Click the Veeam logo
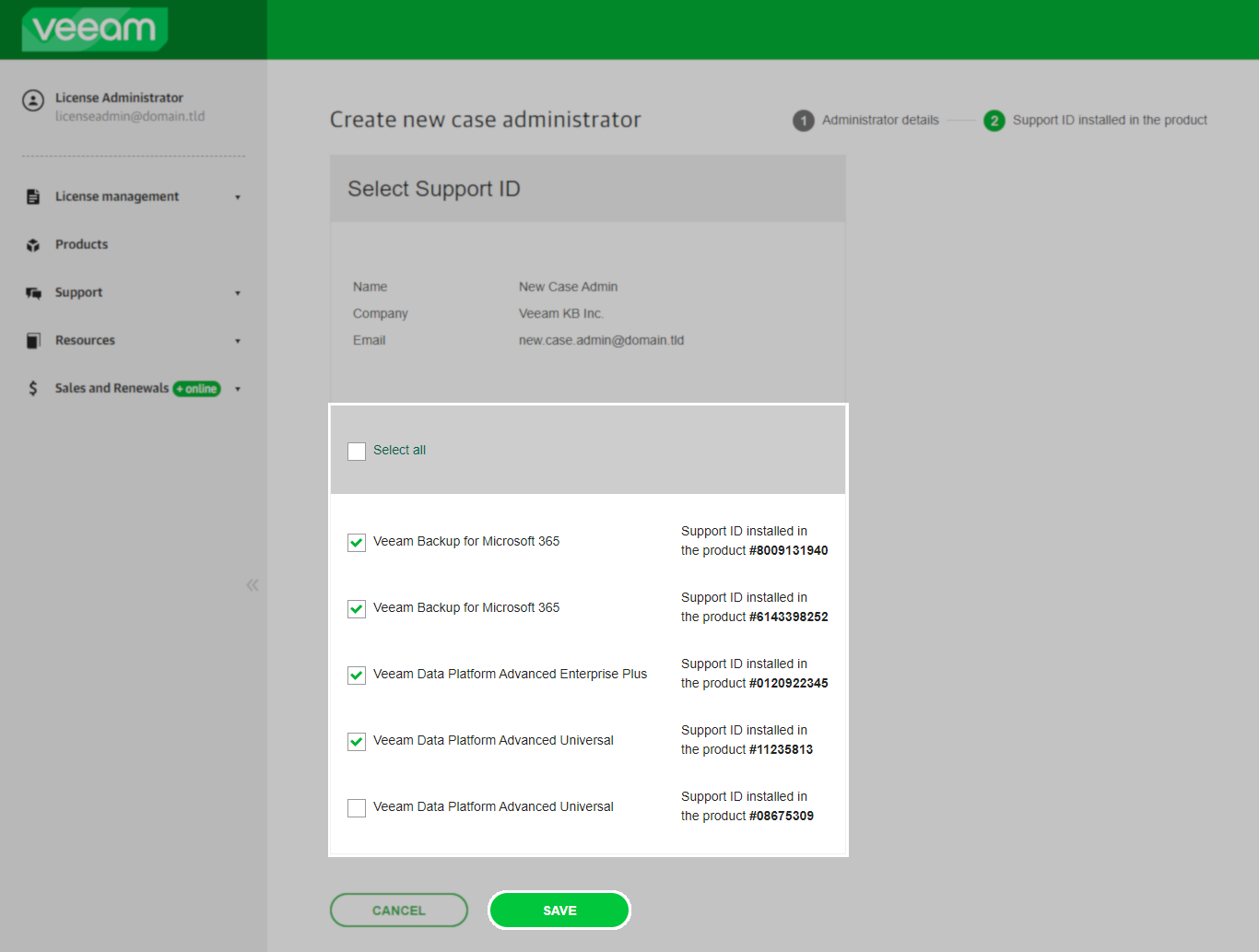Screen dimensions: 1259x952 pos(94,29)
